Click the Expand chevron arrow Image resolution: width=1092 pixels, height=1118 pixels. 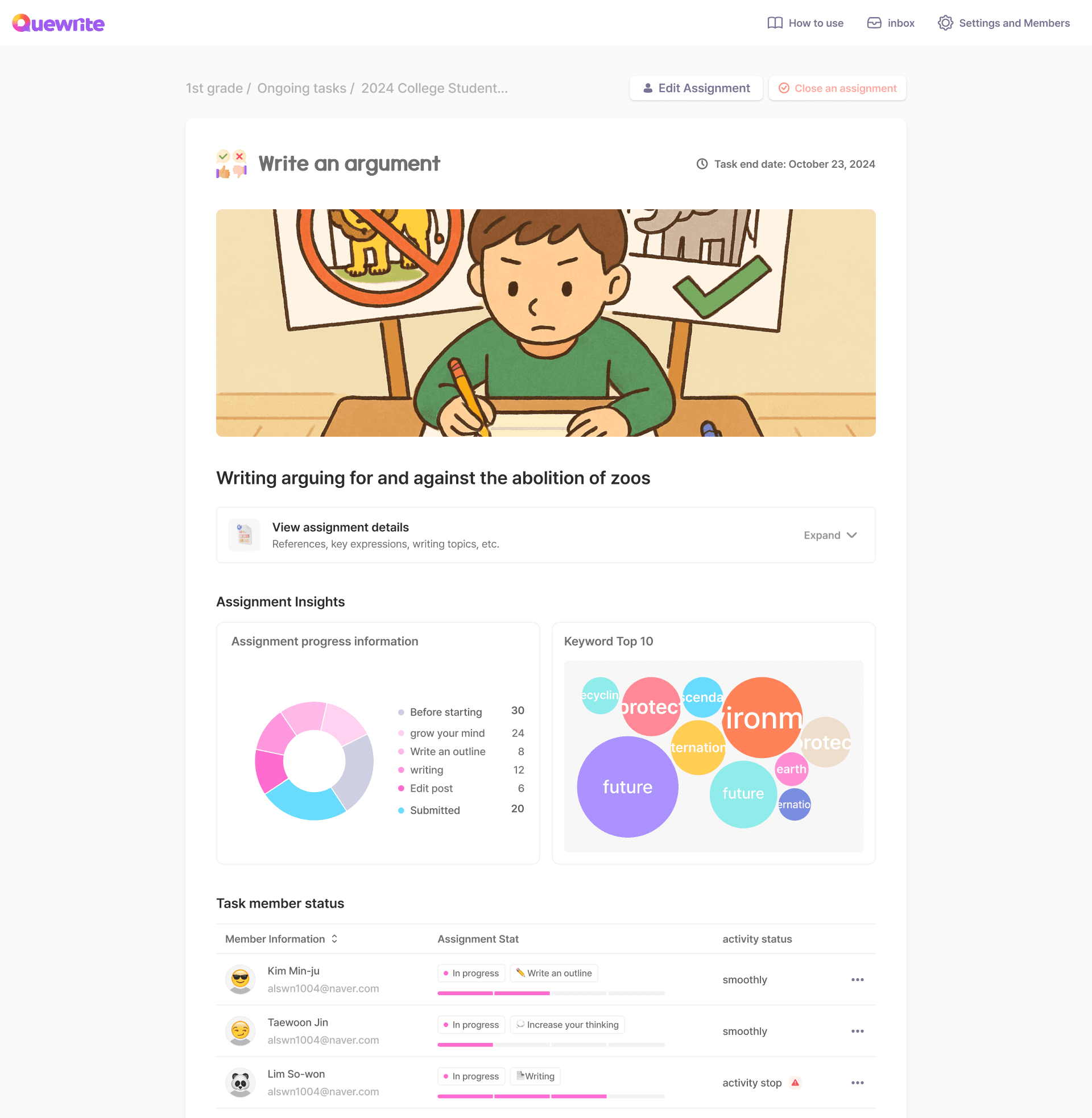851,535
